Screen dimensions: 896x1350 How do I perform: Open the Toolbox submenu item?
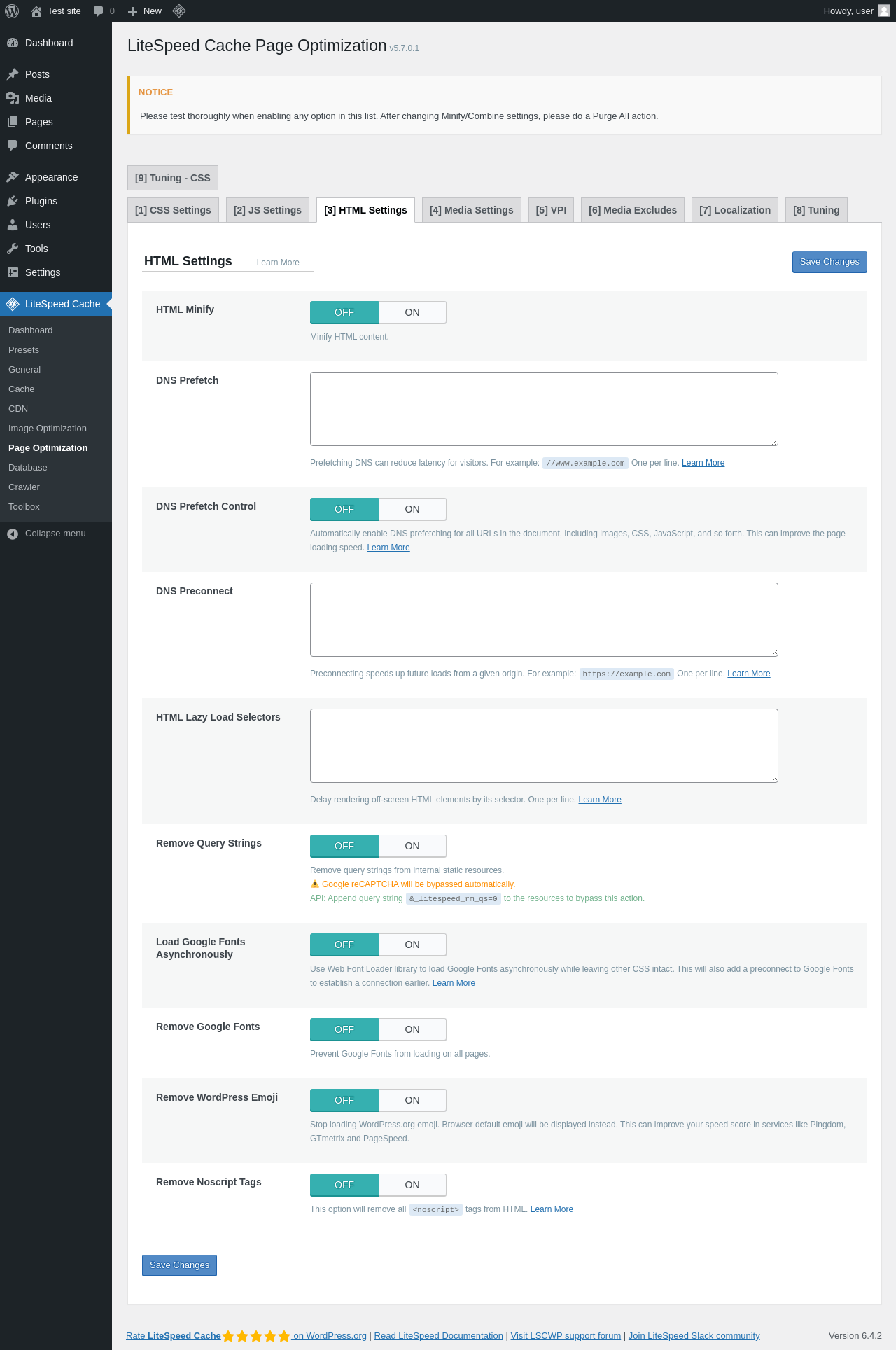24,507
